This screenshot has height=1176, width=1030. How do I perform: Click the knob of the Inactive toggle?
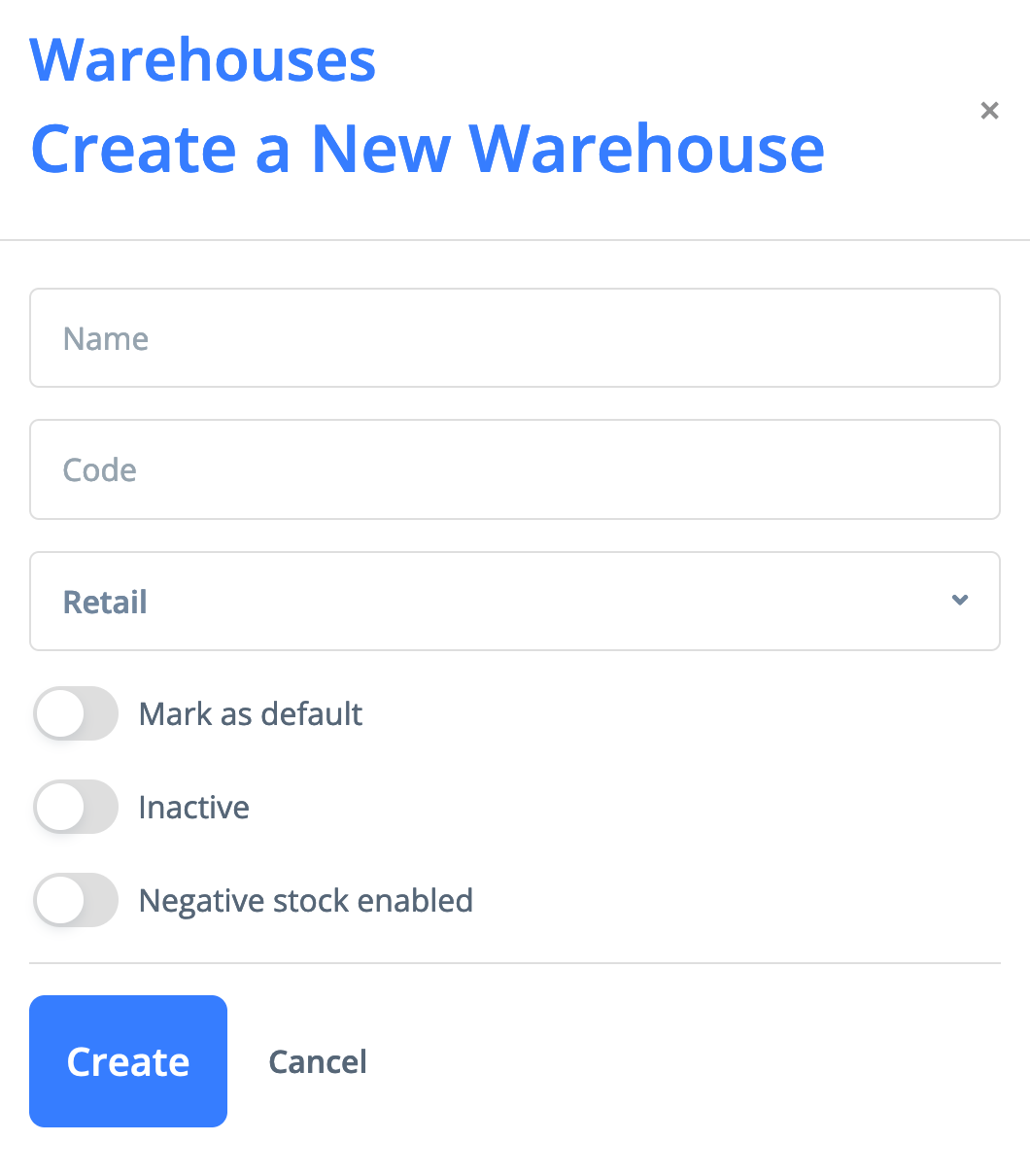(60, 808)
